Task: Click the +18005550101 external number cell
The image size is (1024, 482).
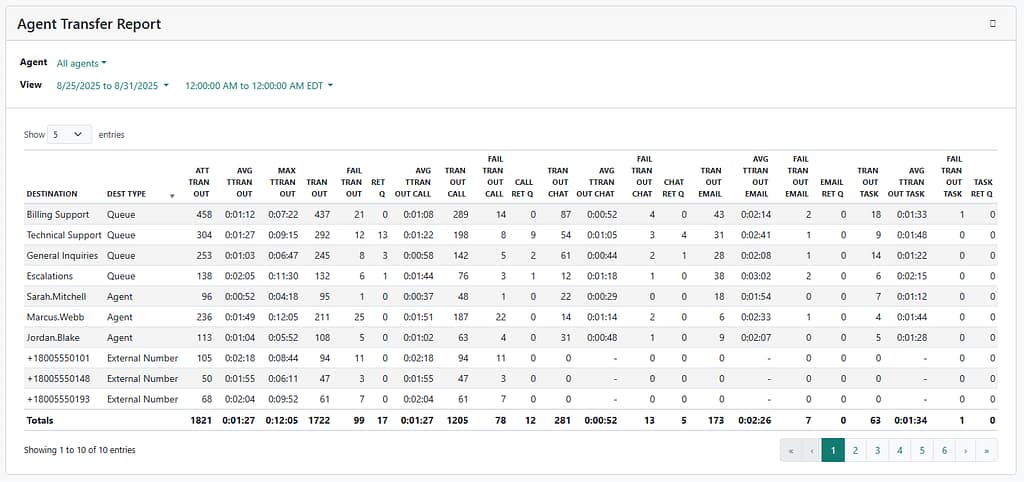Action: pos(56,358)
